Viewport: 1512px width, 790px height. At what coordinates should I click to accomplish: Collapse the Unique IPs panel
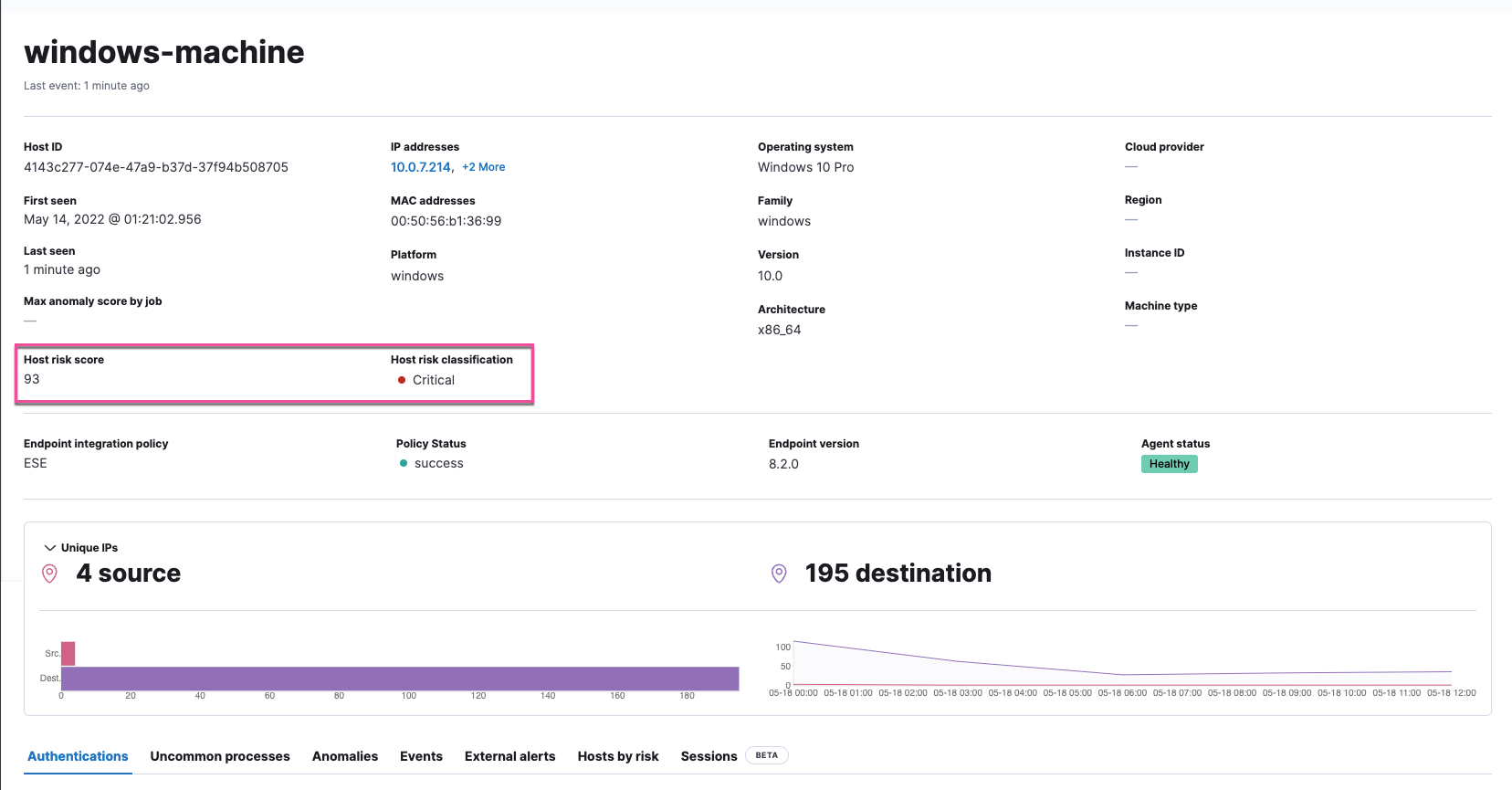(50, 548)
